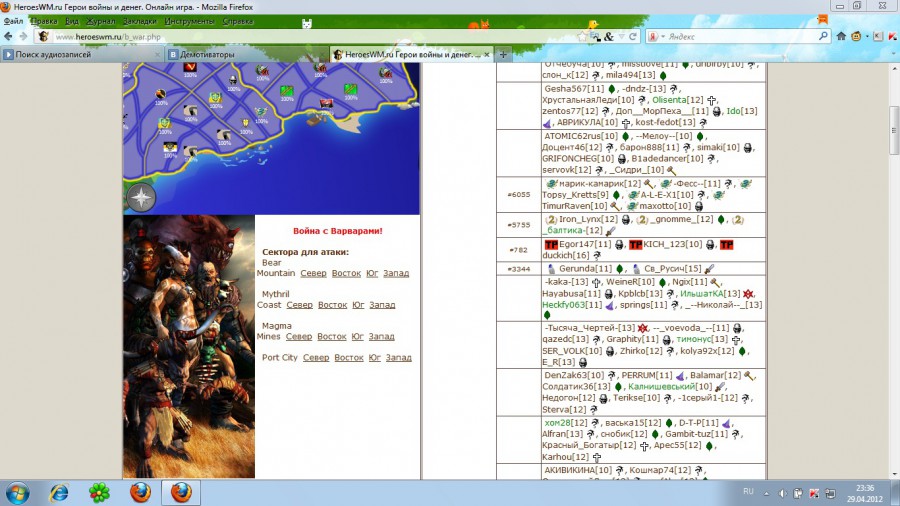Screen dimensions: 900x506
Task: Click the clan badge icon before Iron_Lynx
Action: coord(551,220)
